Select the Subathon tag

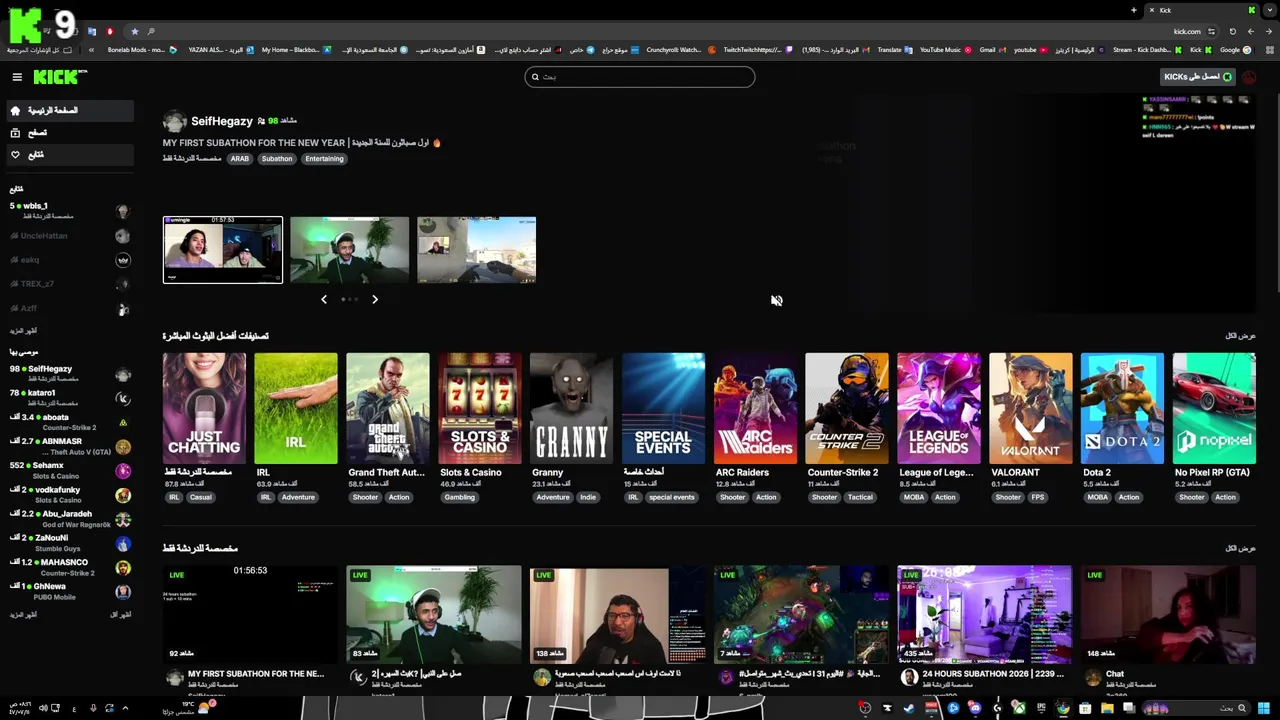coord(277,159)
